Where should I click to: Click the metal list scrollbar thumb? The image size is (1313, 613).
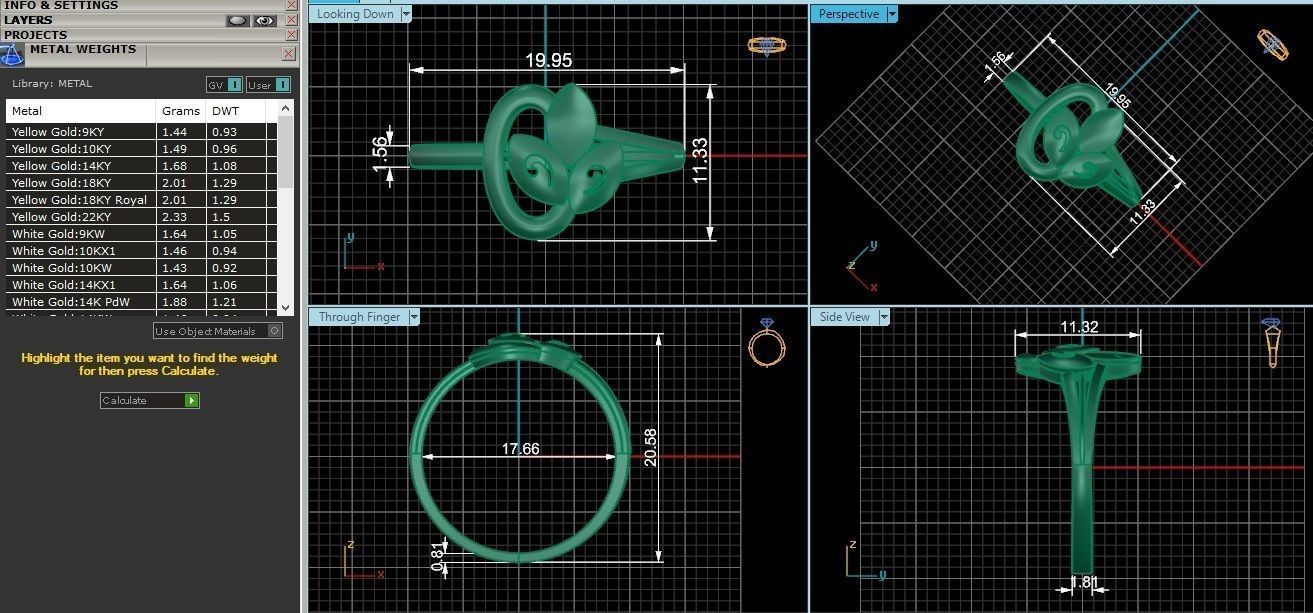point(286,150)
